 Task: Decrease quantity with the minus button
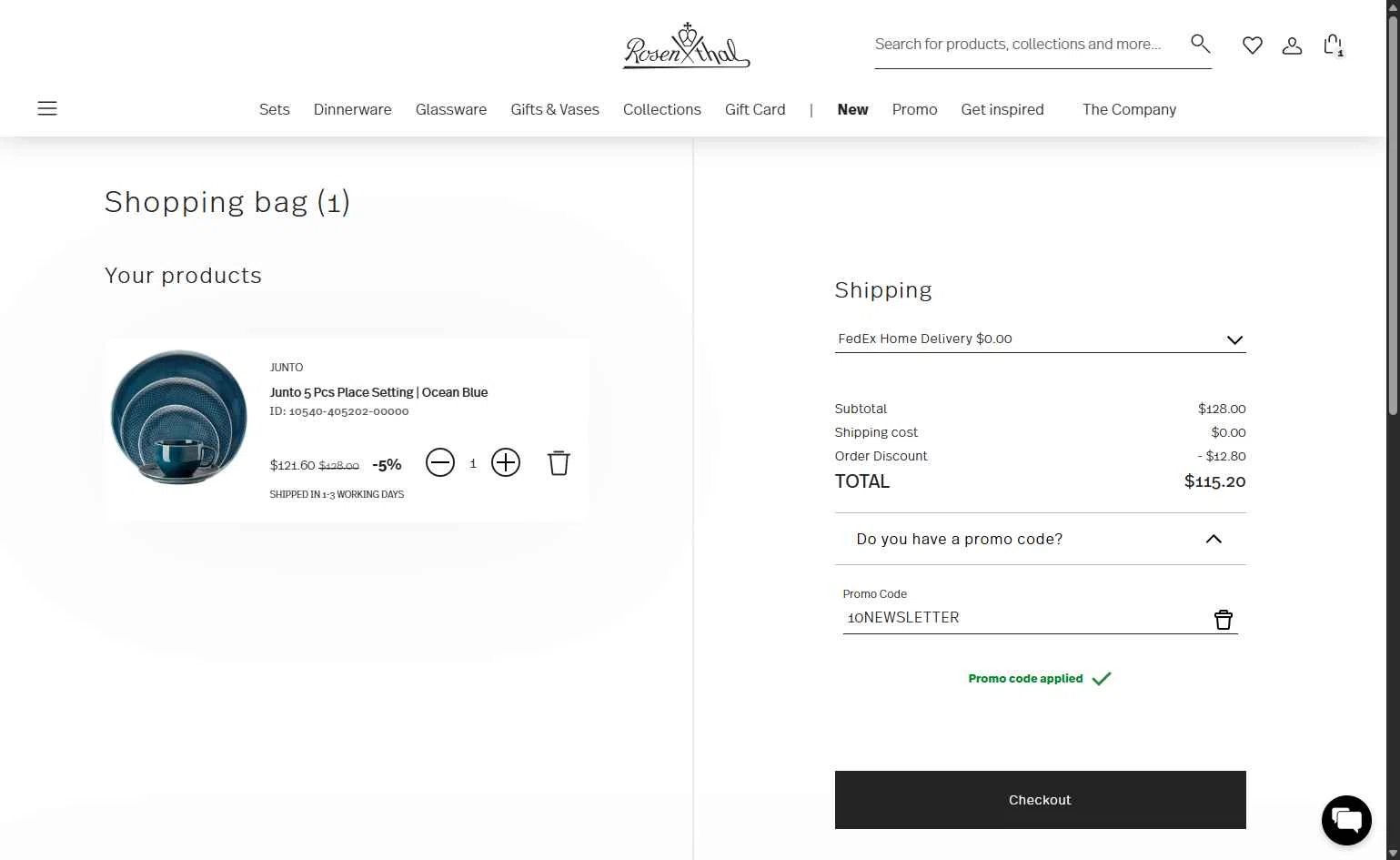[x=440, y=462]
